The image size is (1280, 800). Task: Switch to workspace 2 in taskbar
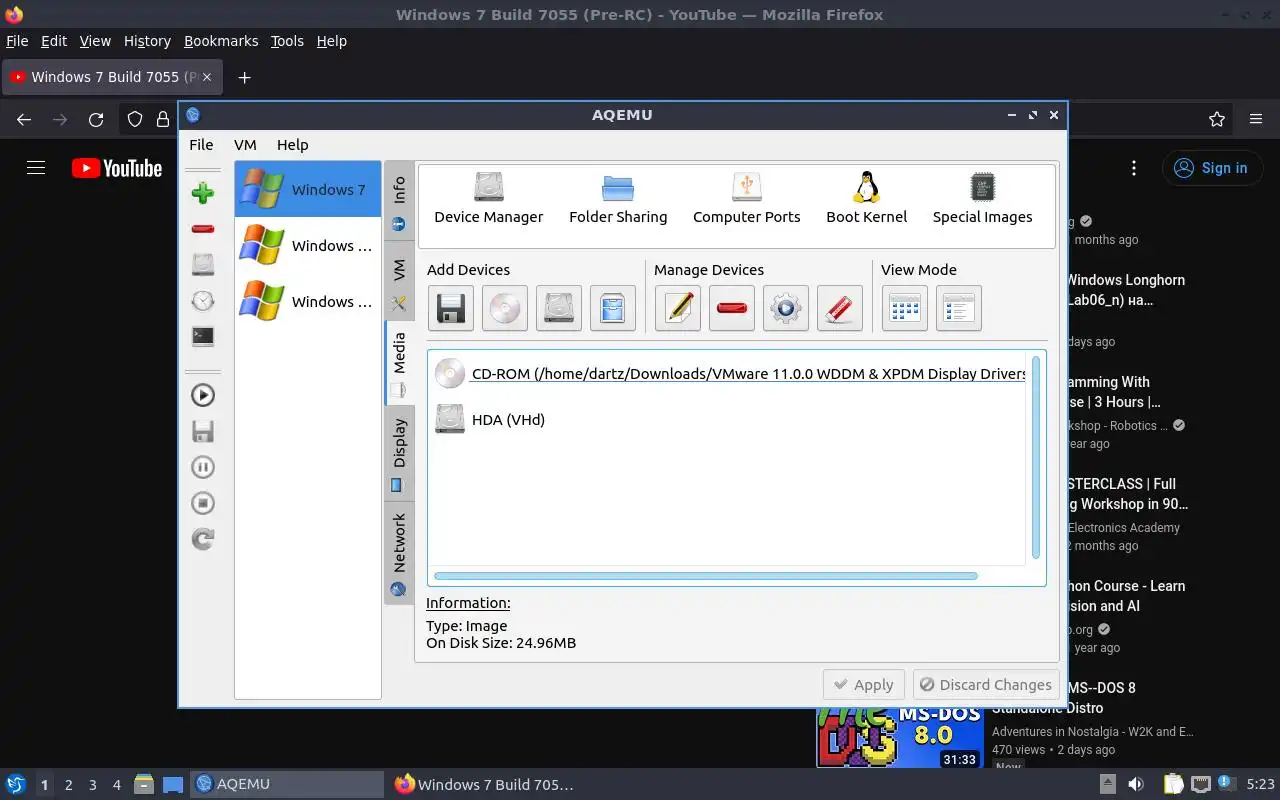[69, 785]
